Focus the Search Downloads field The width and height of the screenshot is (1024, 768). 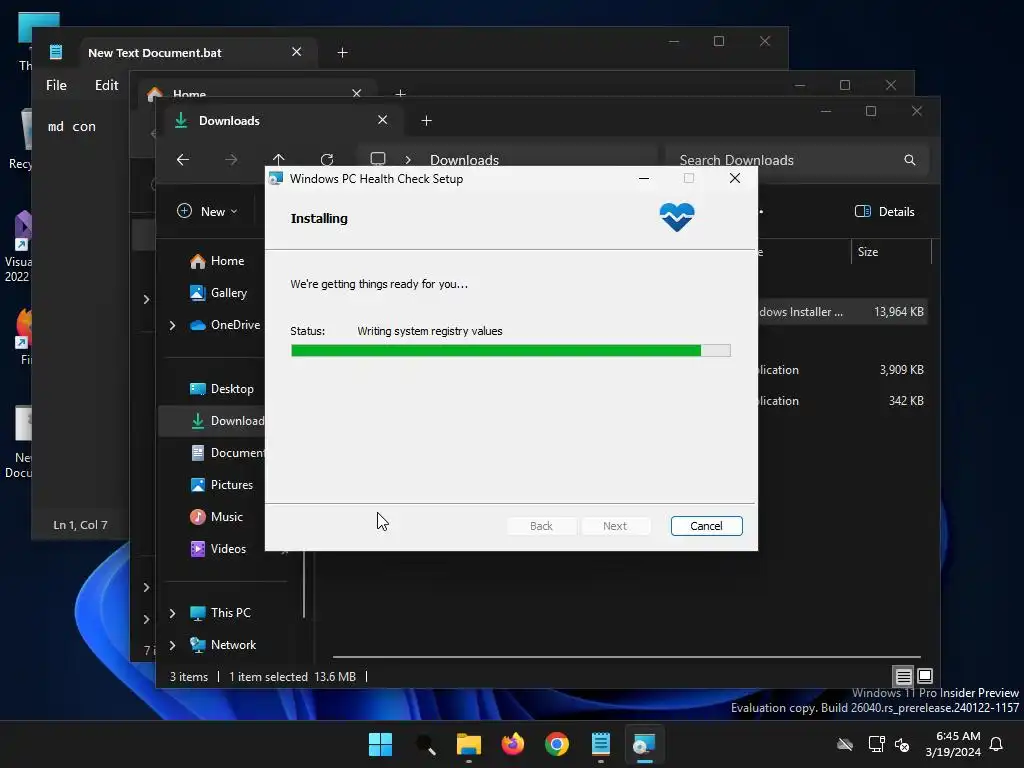796,160
